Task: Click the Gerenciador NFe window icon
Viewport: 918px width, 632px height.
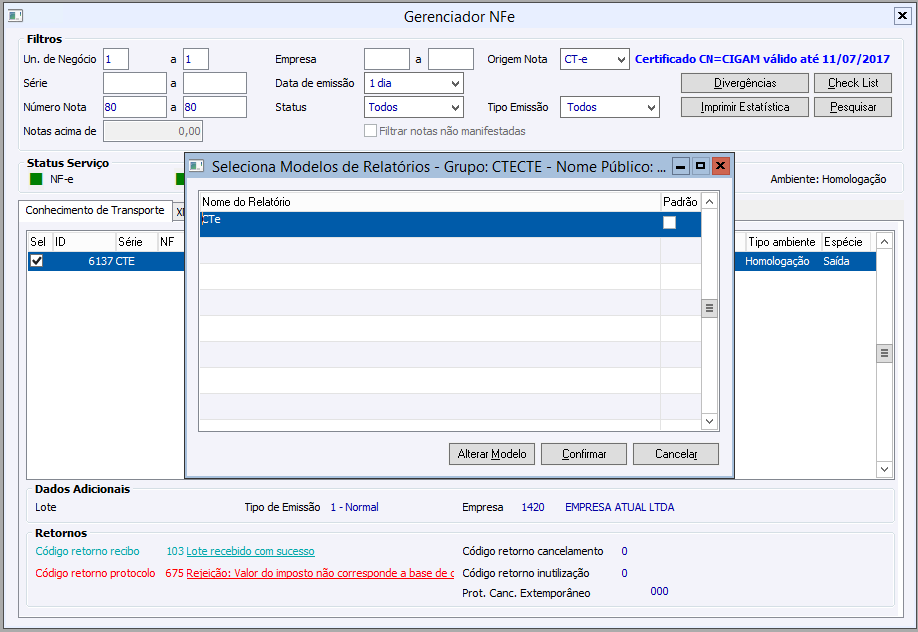Action: [x=15, y=16]
